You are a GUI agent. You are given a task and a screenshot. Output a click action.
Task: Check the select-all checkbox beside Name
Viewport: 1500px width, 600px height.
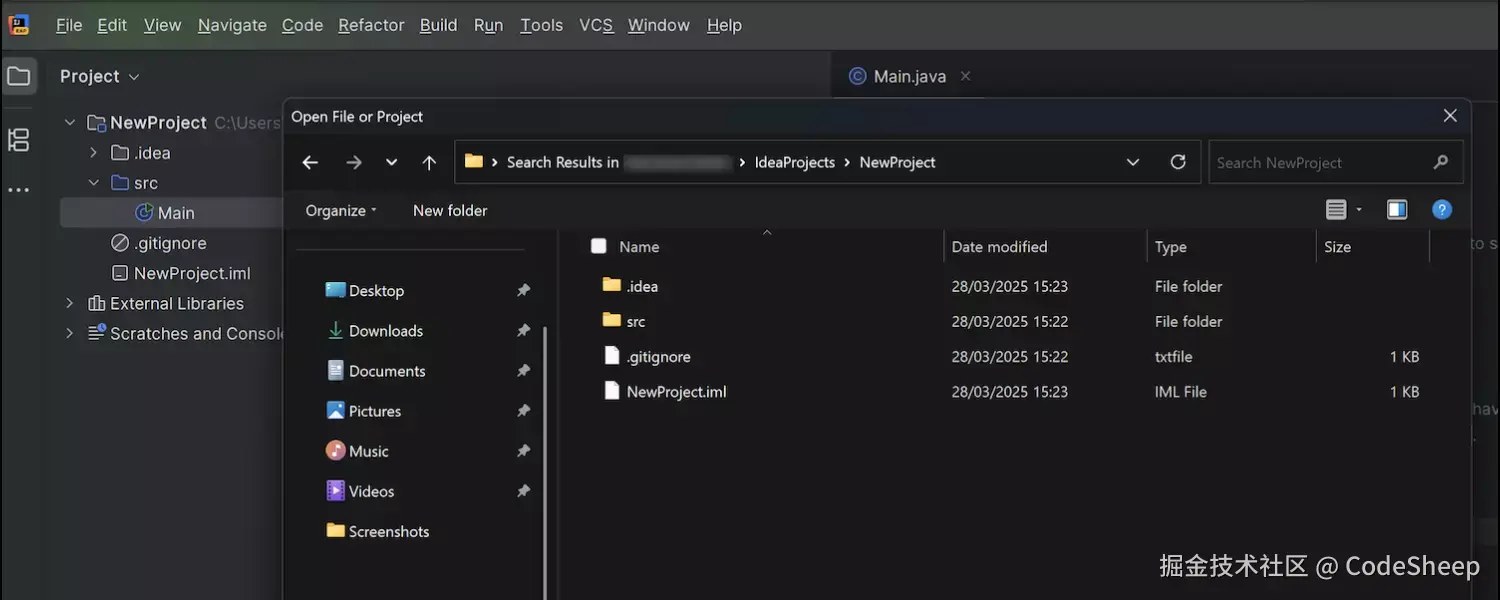[599, 246]
